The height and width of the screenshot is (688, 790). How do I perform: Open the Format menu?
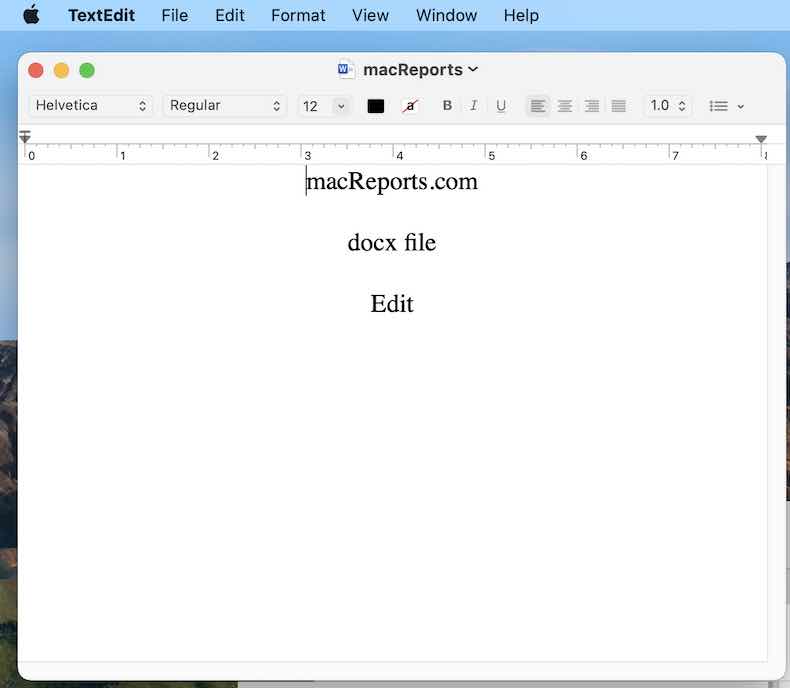298,15
